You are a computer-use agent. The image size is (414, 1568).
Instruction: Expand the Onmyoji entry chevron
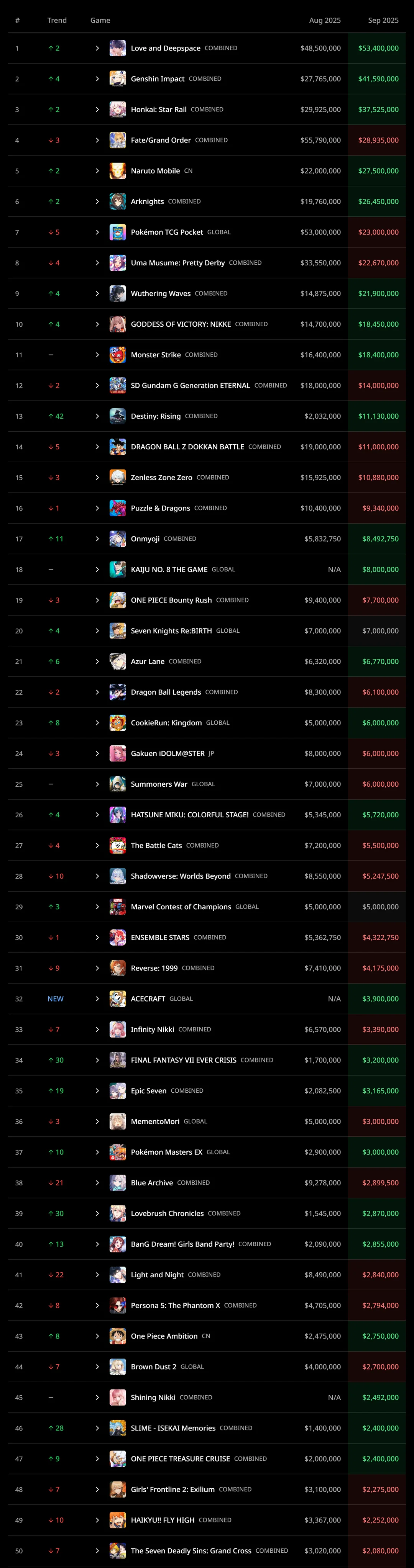pos(97,539)
